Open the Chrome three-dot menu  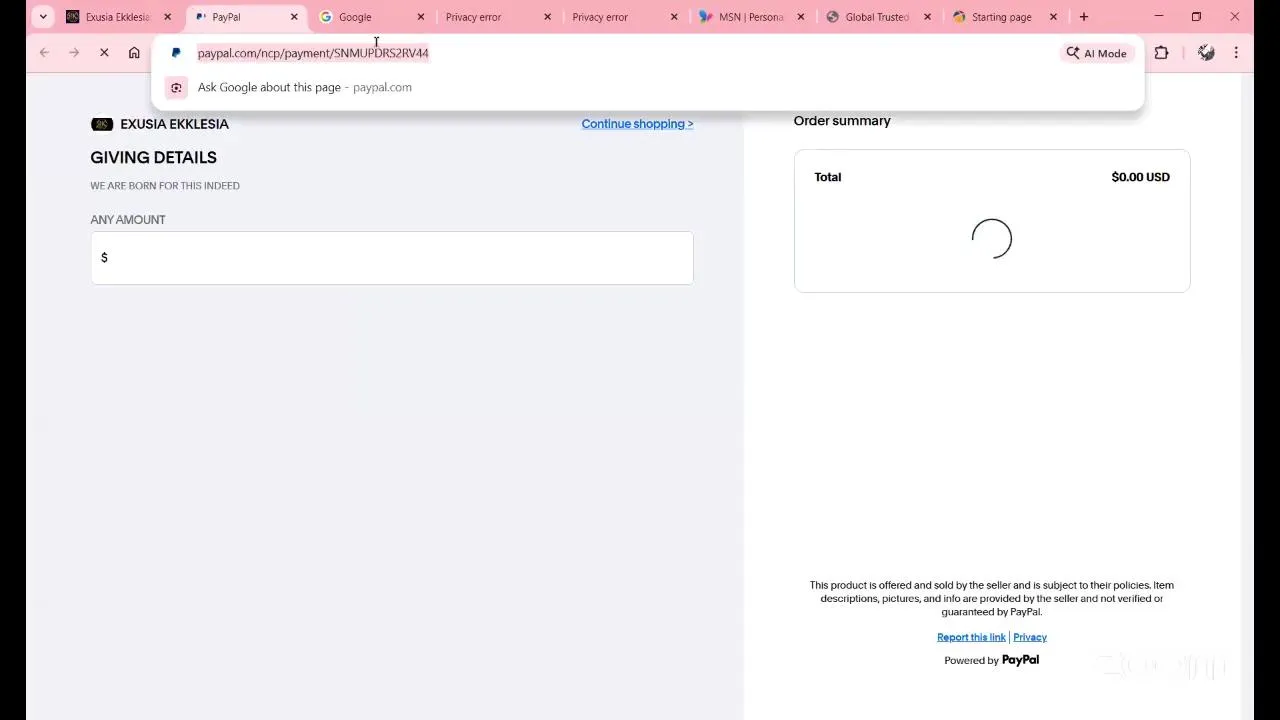click(x=1236, y=53)
